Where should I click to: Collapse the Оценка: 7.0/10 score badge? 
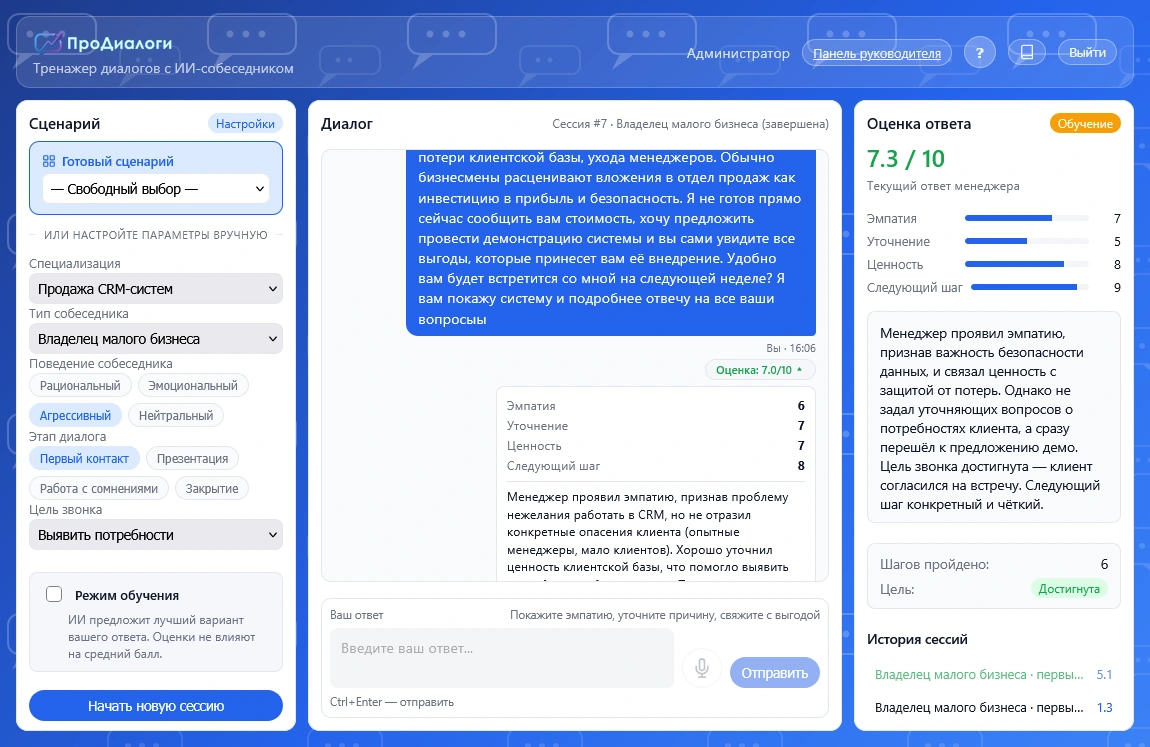click(759, 370)
